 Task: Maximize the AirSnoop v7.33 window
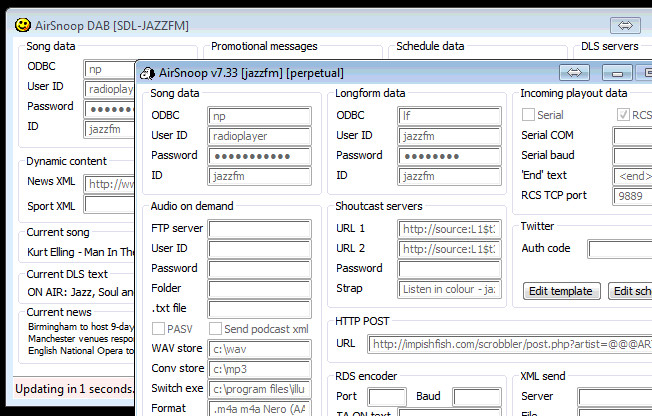[x=646, y=72]
